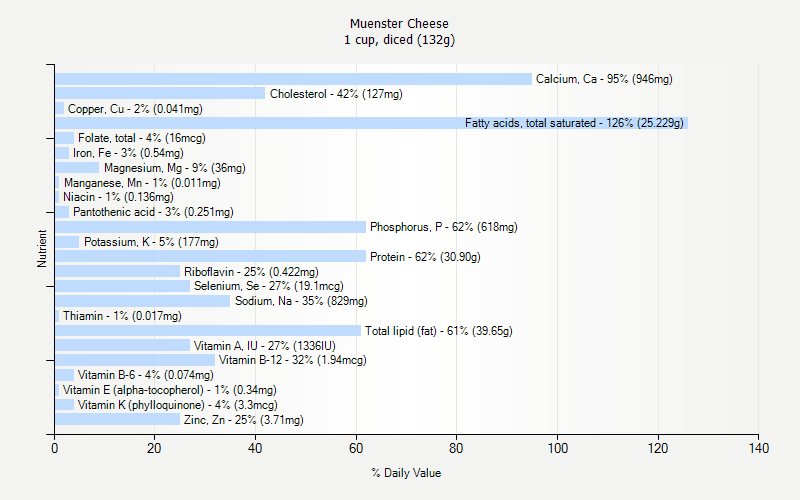Screen dimensions: 800x500
Task: Select the Cholesterol 42% bar label
Action: pos(336,94)
